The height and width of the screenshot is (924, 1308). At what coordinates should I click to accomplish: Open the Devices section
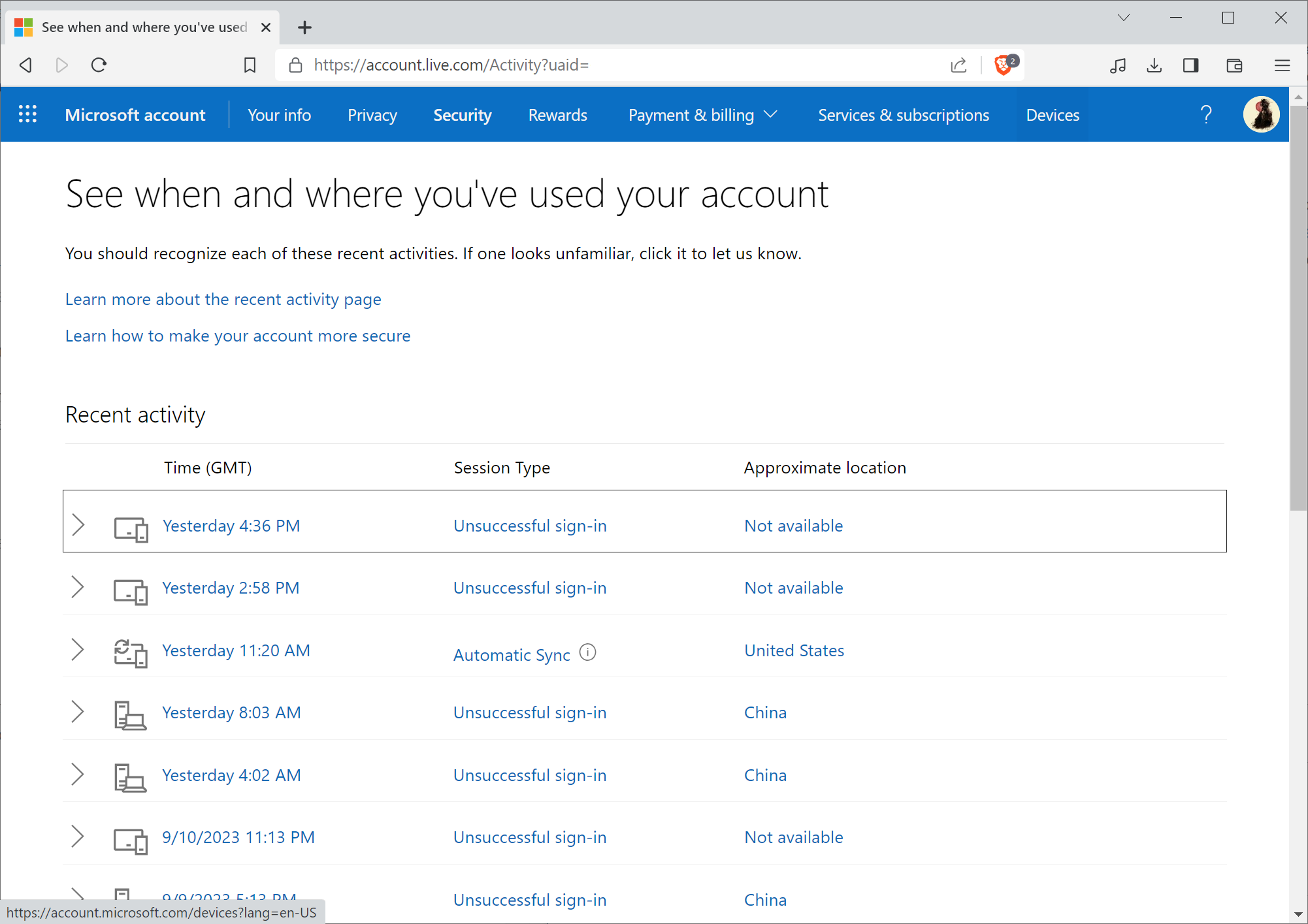point(1052,114)
